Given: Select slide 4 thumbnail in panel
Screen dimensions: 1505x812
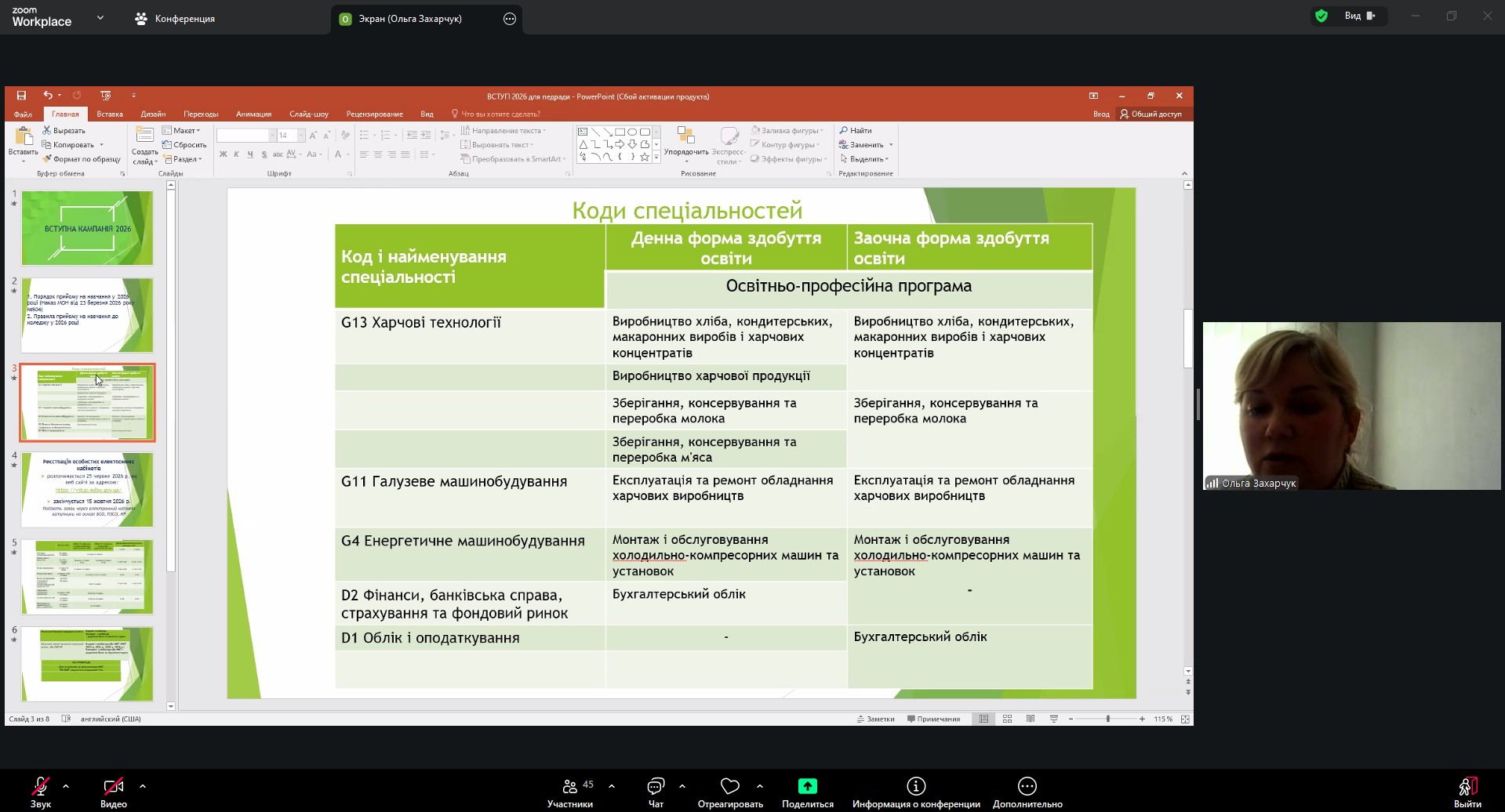Looking at the screenshot, I should (x=87, y=489).
